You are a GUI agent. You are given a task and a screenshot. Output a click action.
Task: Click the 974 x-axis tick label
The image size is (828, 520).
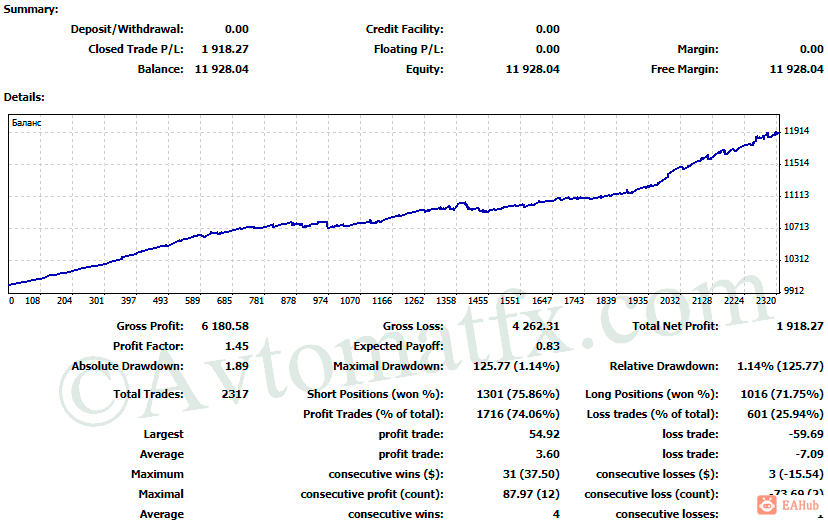point(320,300)
